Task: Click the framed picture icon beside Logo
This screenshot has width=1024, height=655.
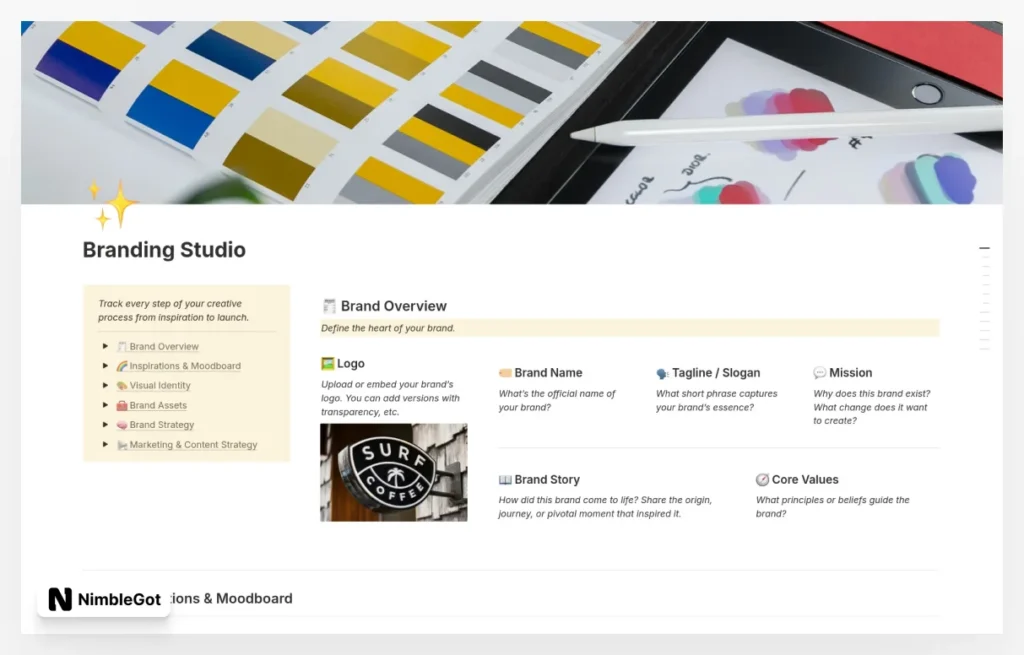Action: 327,363
